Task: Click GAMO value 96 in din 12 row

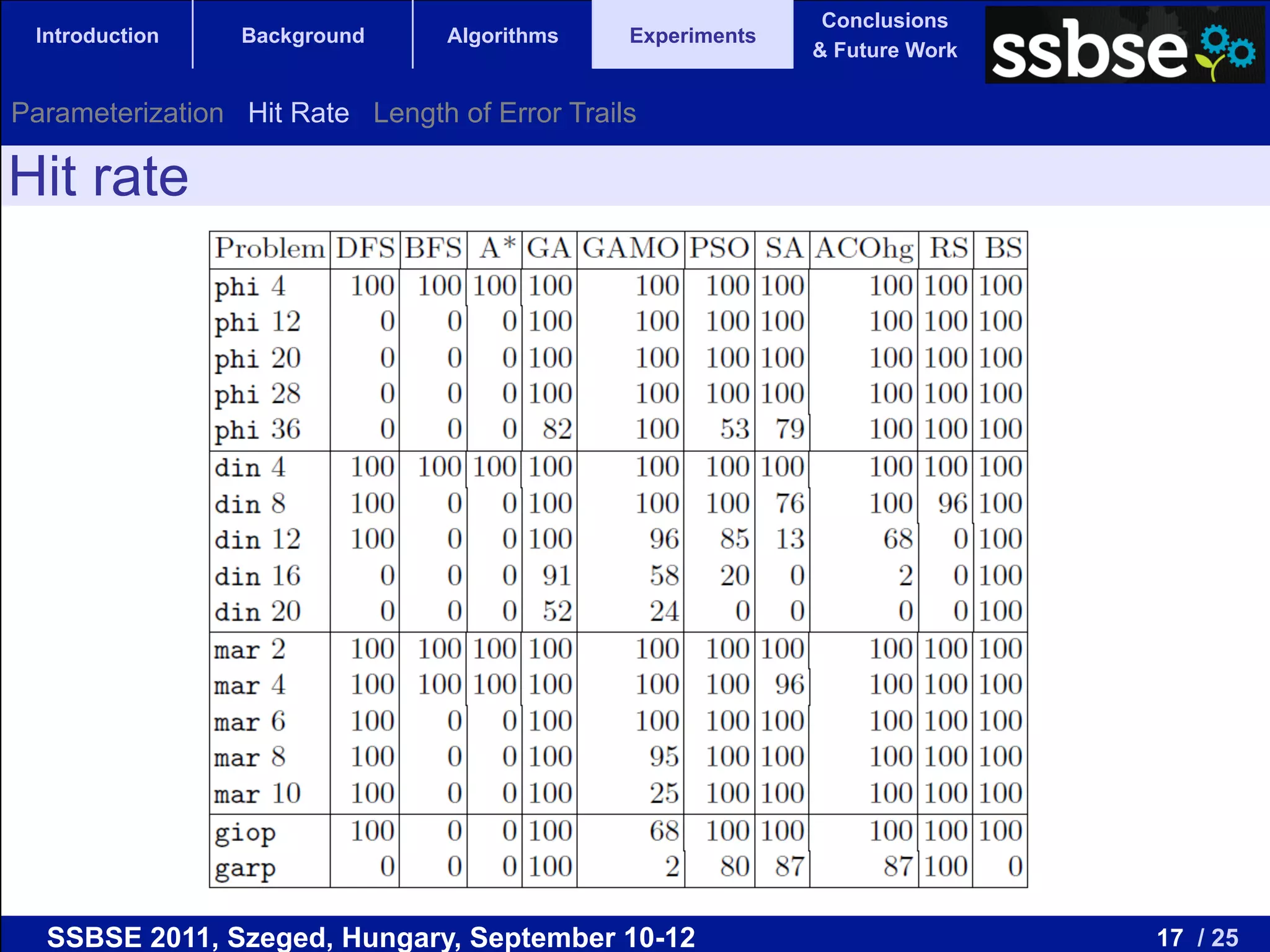Action: tap(665, 539)
